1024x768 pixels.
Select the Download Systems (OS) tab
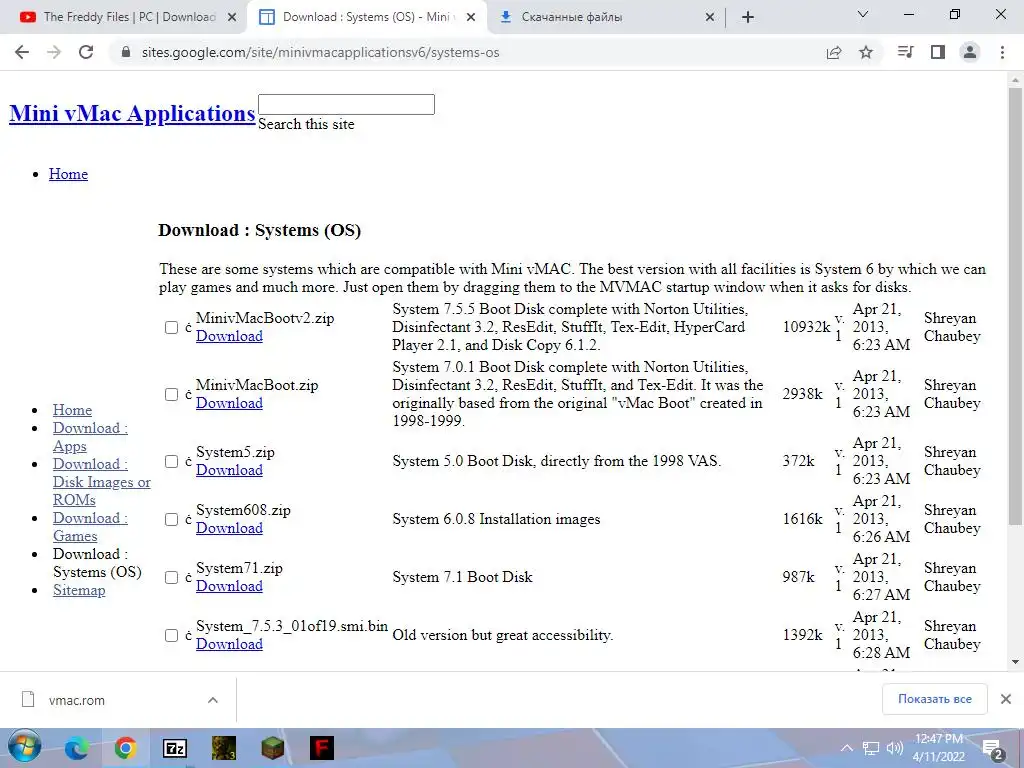[x=369, y=17]
